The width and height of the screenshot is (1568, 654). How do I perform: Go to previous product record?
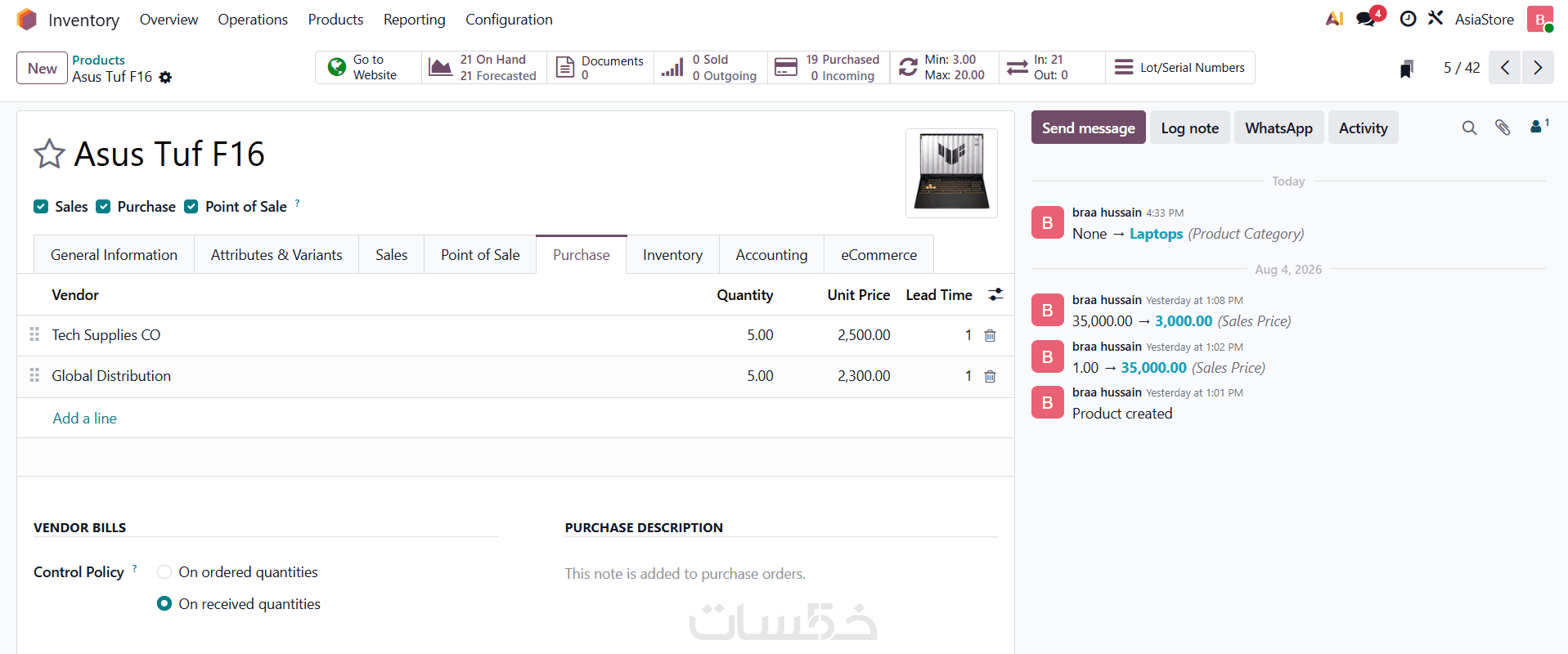tap(1505, 68)
